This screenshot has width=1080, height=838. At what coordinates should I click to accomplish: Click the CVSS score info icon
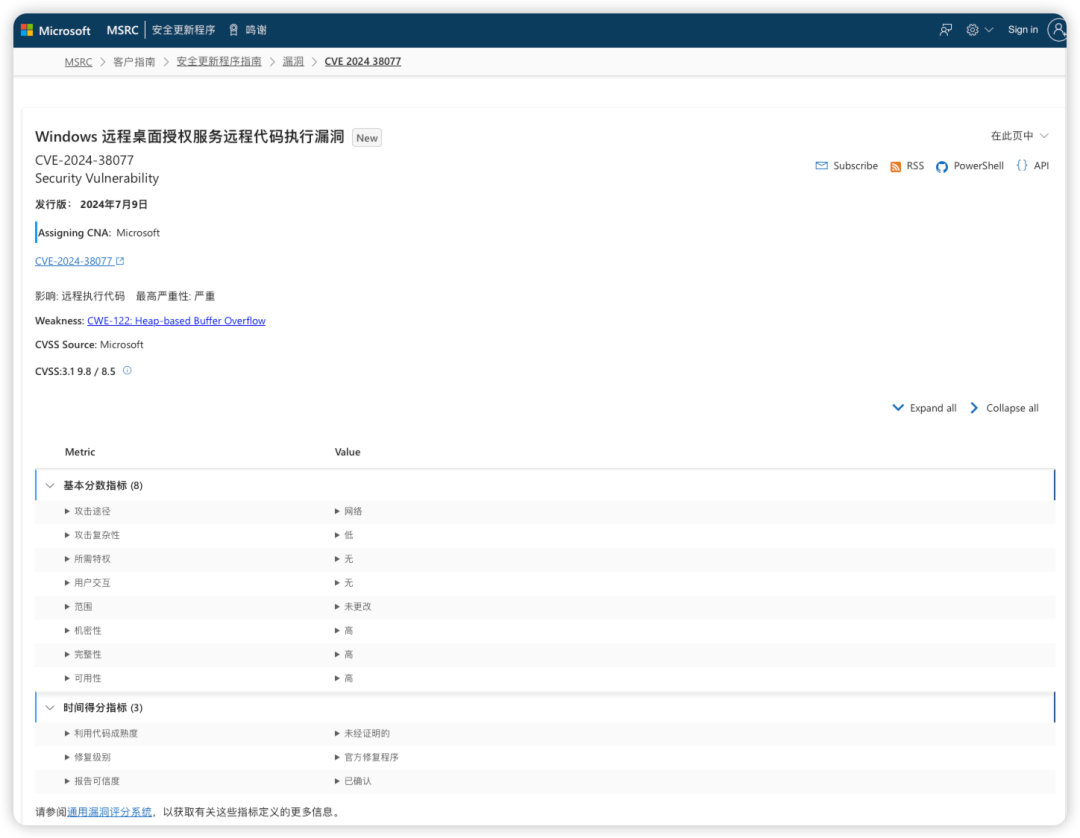127,371
